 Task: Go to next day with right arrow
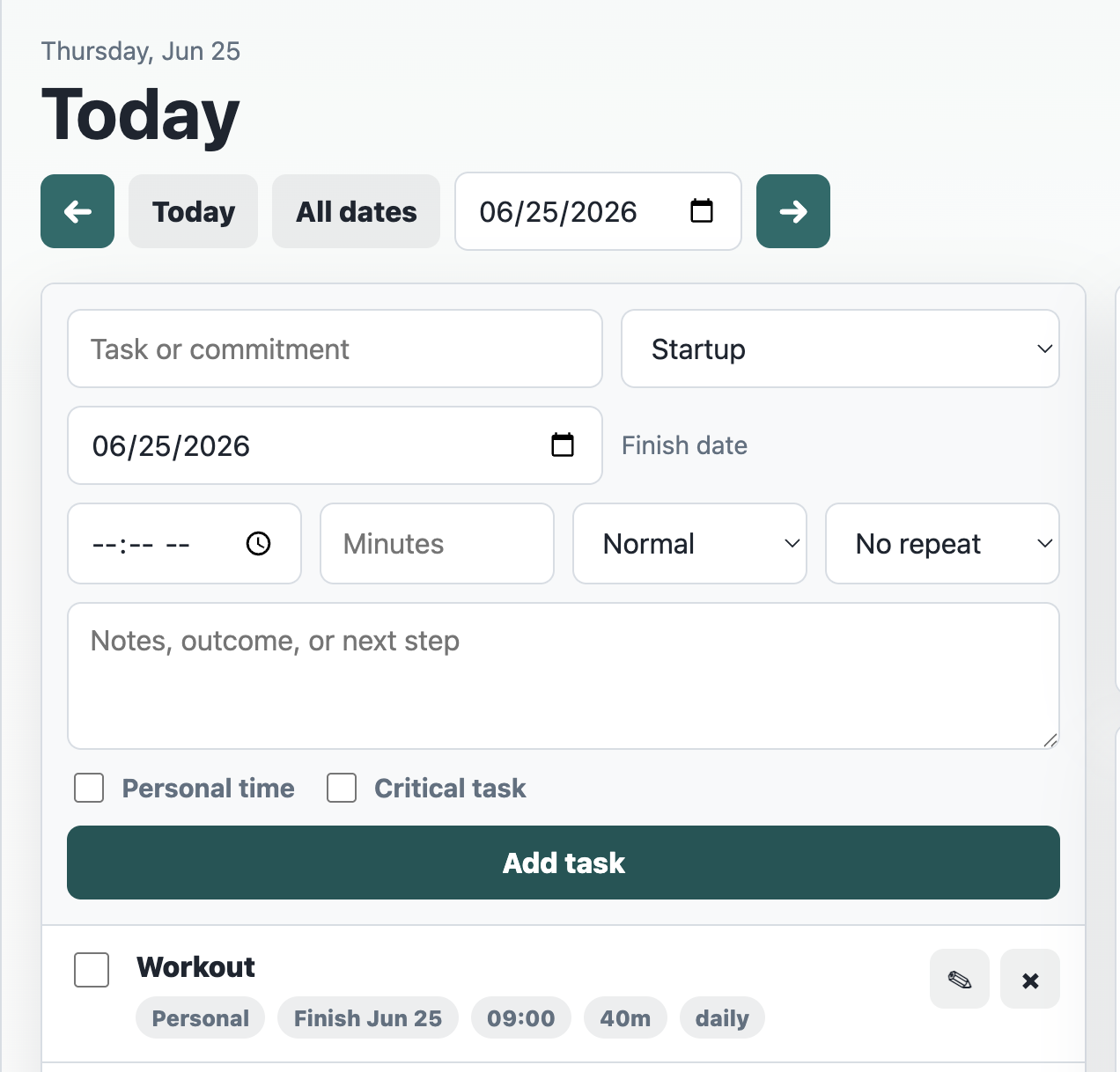(x=793, y=211)
